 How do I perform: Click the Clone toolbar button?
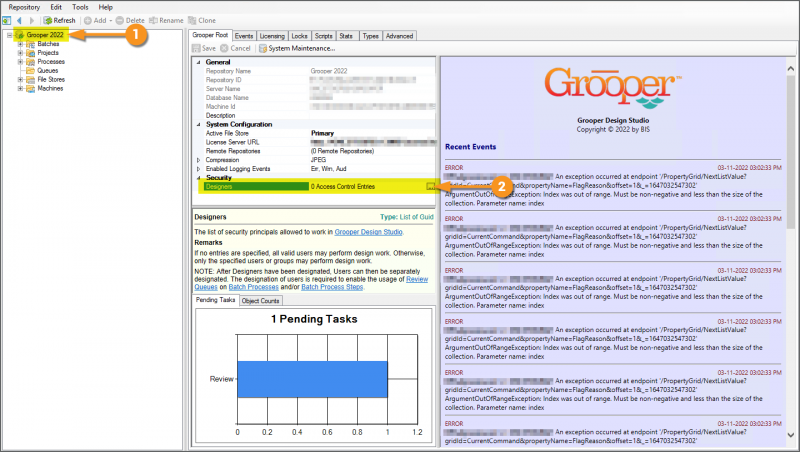tap(202, 20)
